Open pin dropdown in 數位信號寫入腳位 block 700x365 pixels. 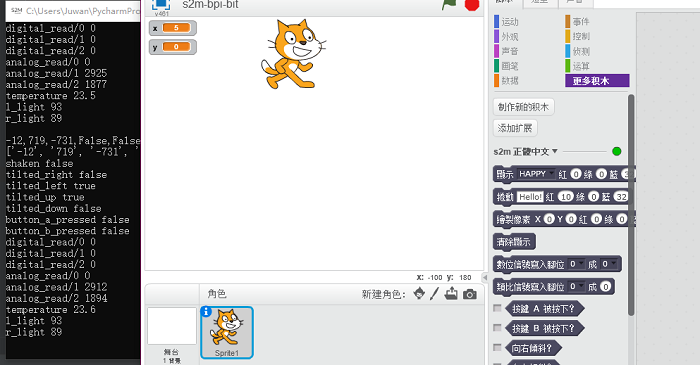tap(576, 264)
